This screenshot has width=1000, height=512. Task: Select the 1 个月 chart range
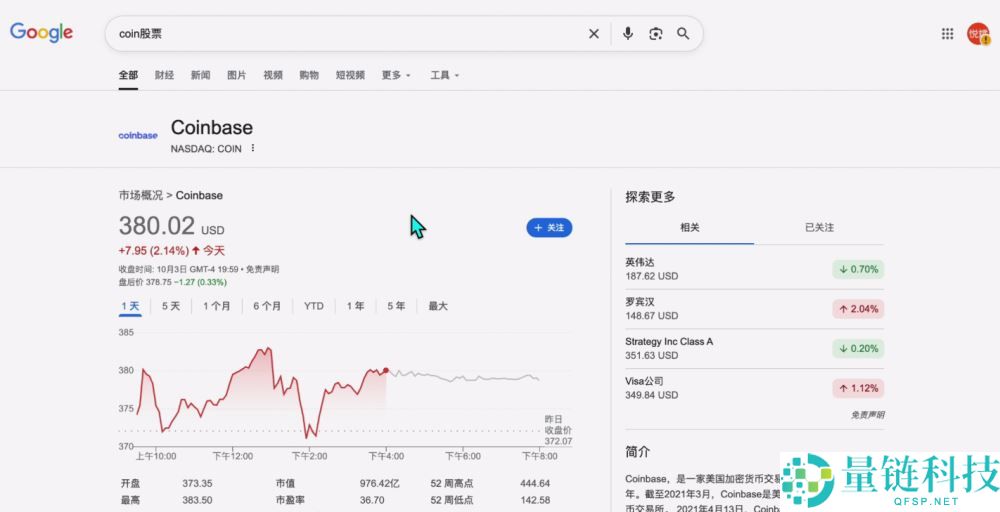217,306
